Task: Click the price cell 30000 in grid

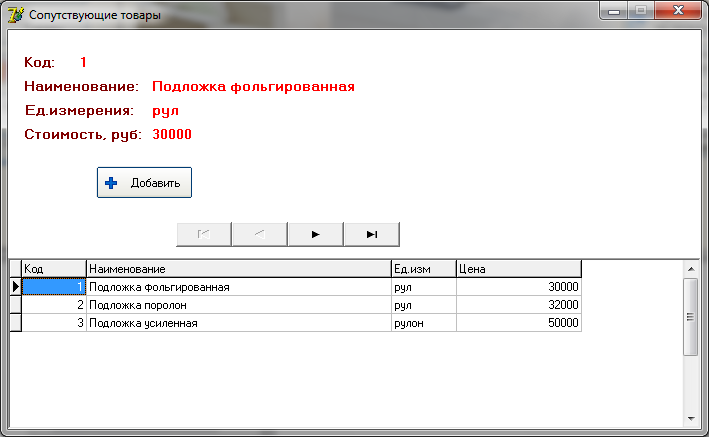Action: 519,287
